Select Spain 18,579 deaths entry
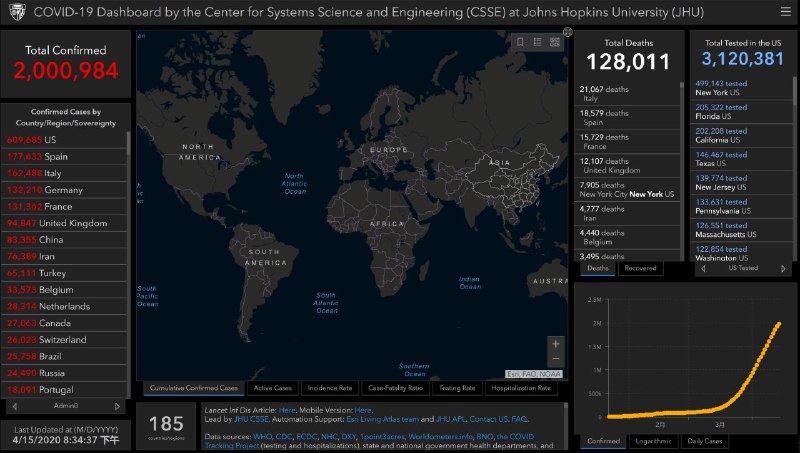The width and height of the screenshot is (800, 453). coord(627,118)
